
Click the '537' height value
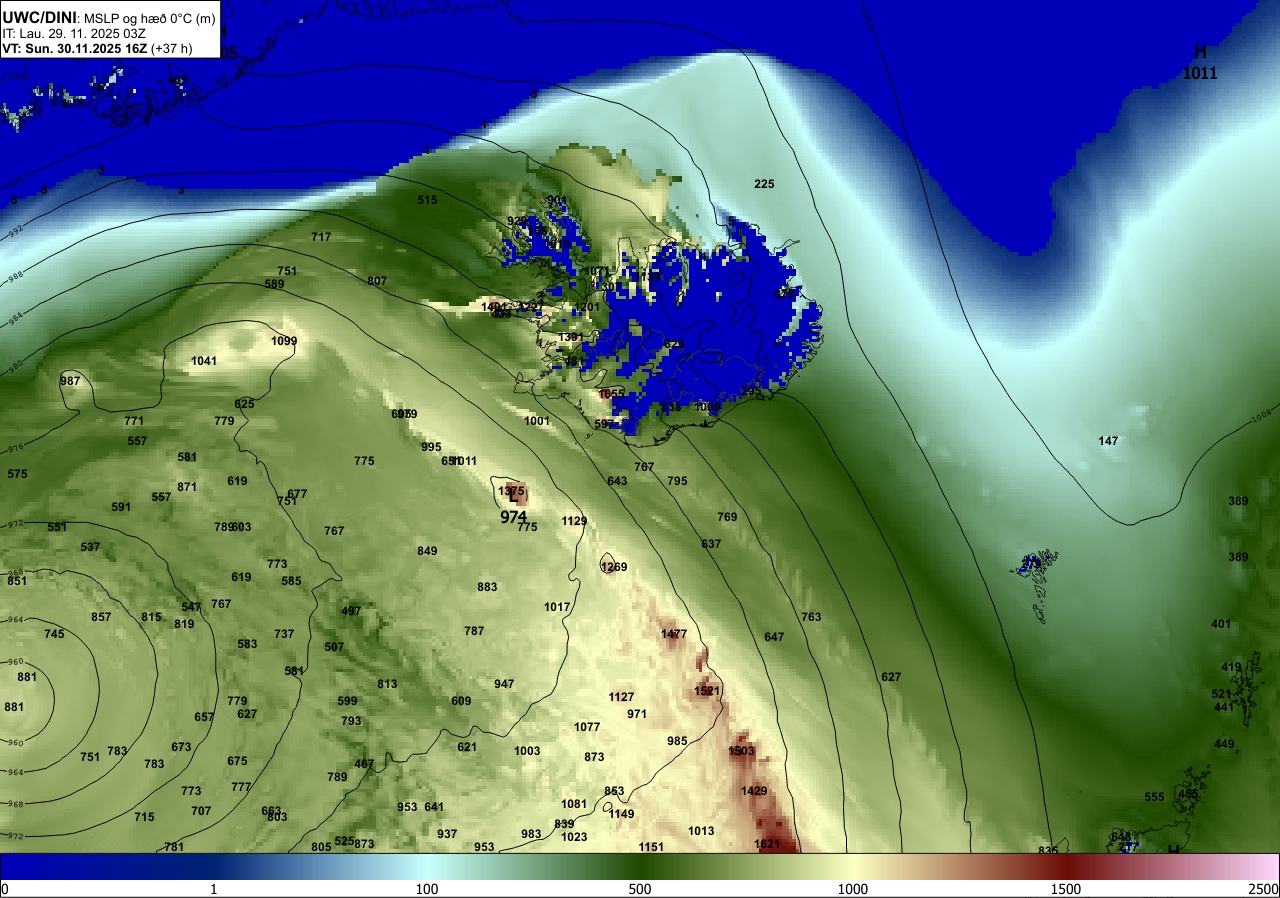tap(90, 547)
